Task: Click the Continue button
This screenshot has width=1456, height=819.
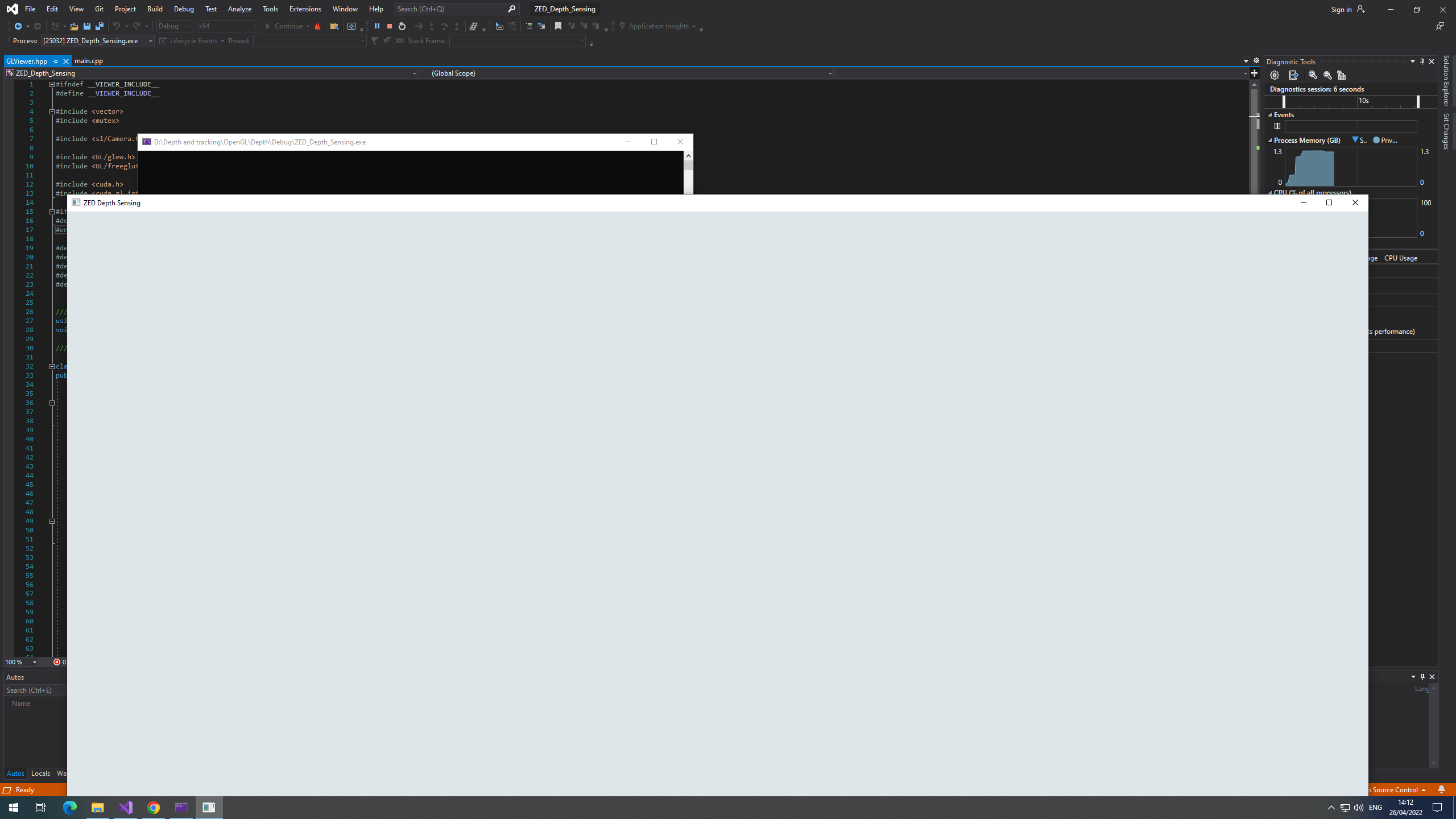Action: point(283,26)
